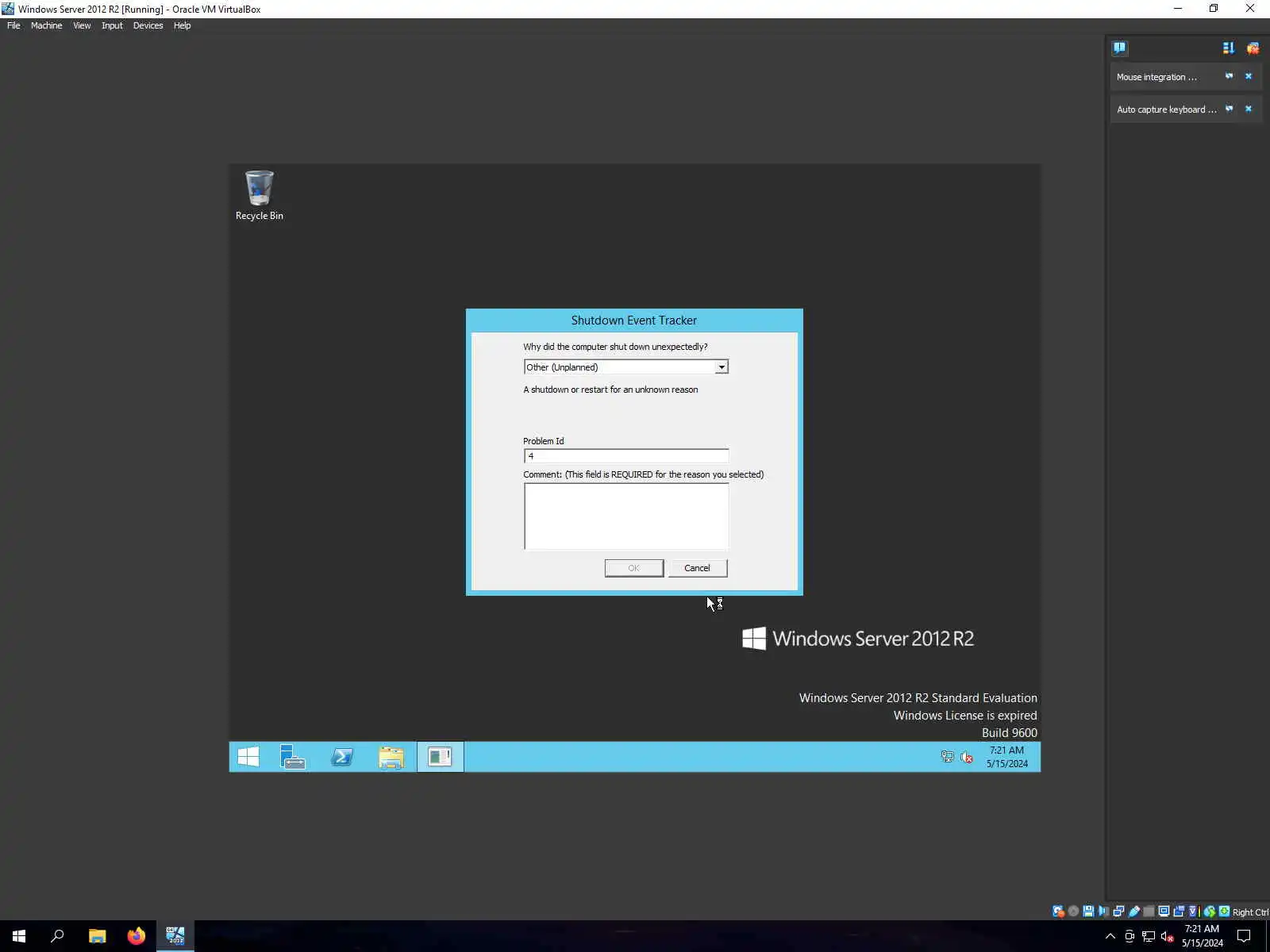Launch PowerShell from guest taskbar

(342, 757)
